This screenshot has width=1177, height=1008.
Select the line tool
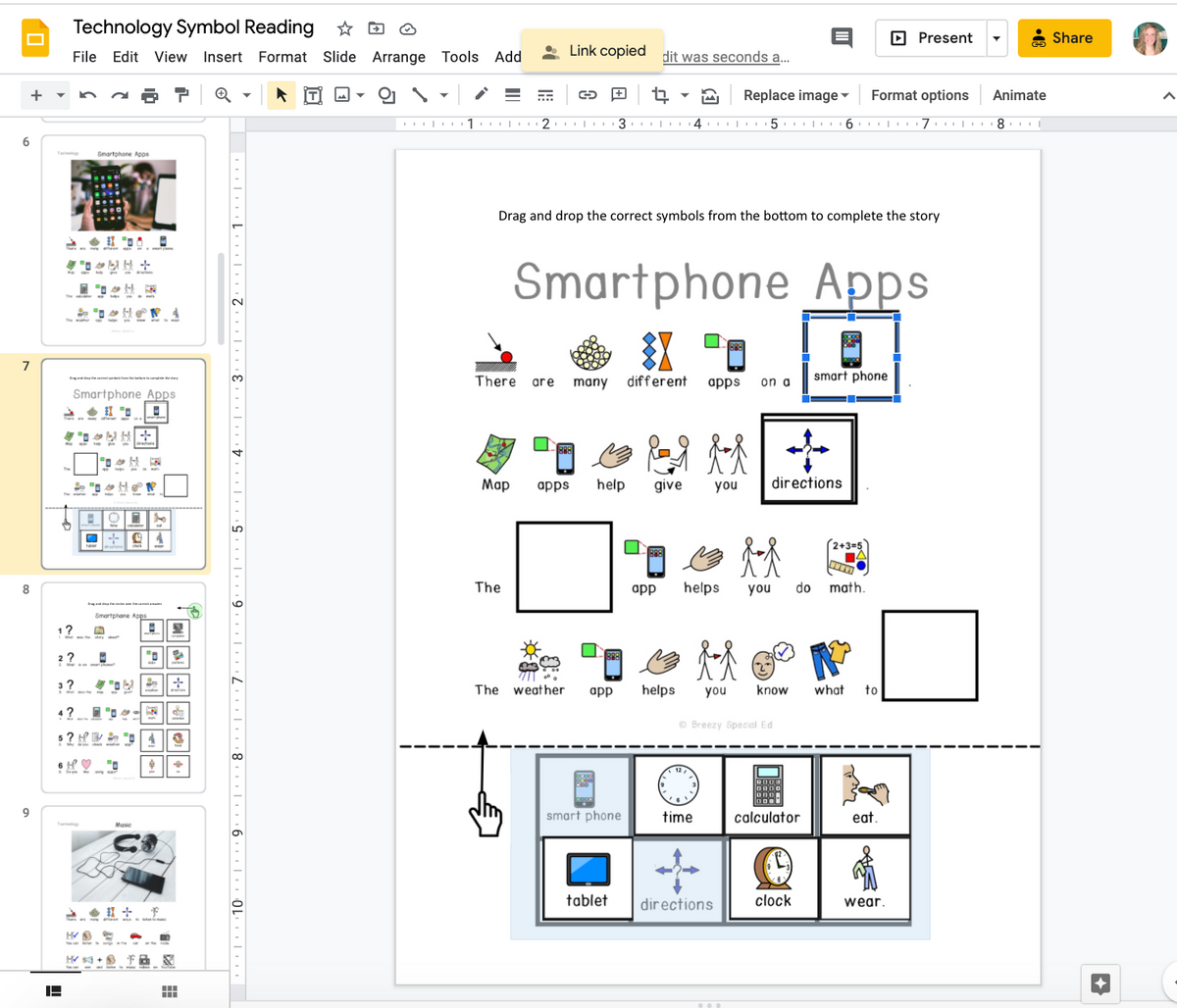[x=422, y=94]
